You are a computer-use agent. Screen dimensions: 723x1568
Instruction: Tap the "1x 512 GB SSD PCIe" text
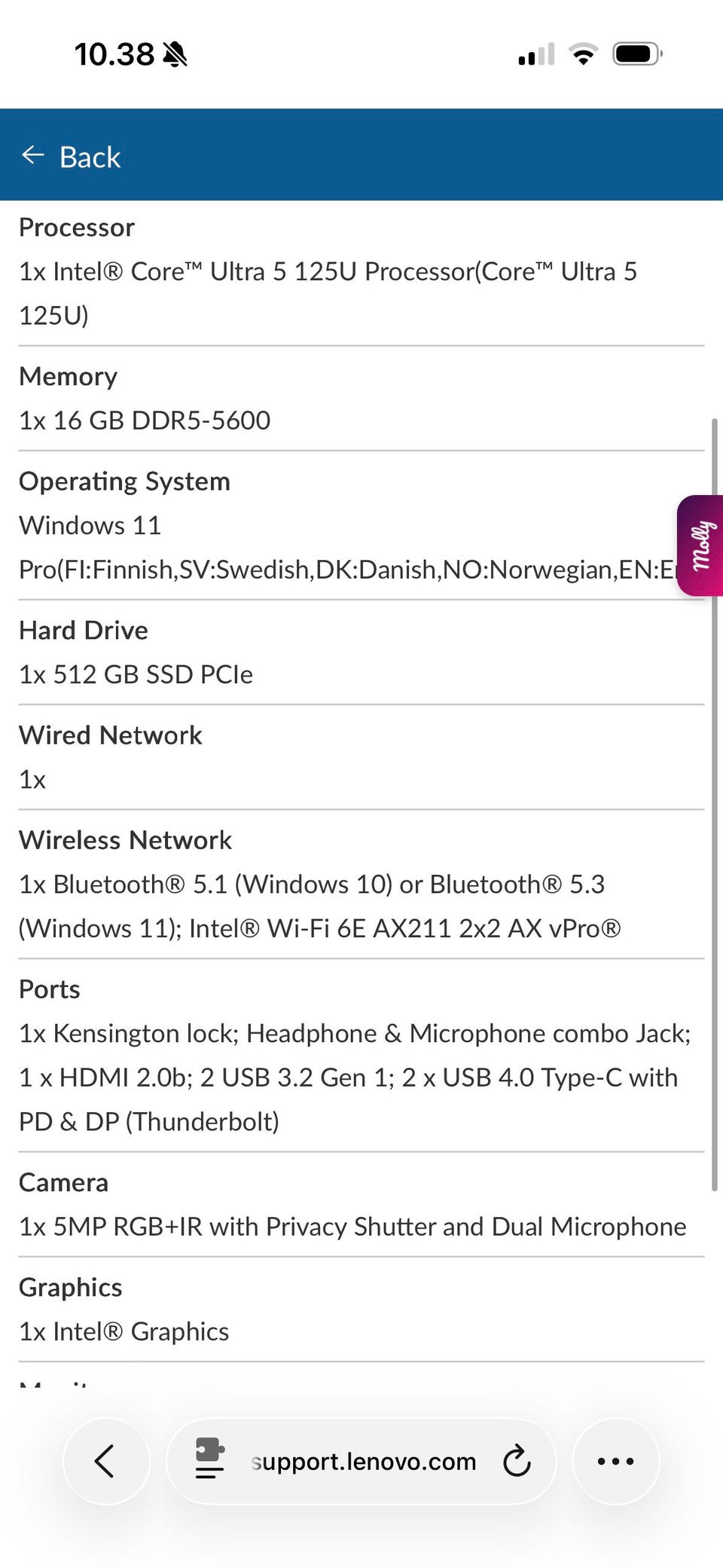[x=136, y=674]
